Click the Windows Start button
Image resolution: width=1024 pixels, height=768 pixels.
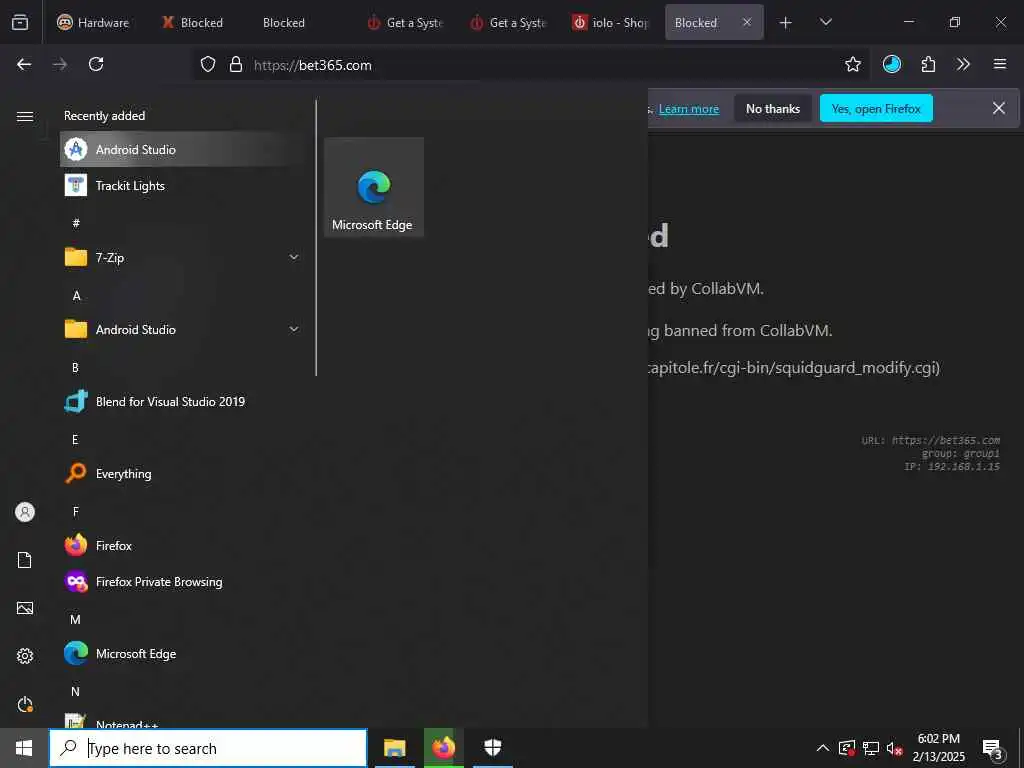coord(24,748)
